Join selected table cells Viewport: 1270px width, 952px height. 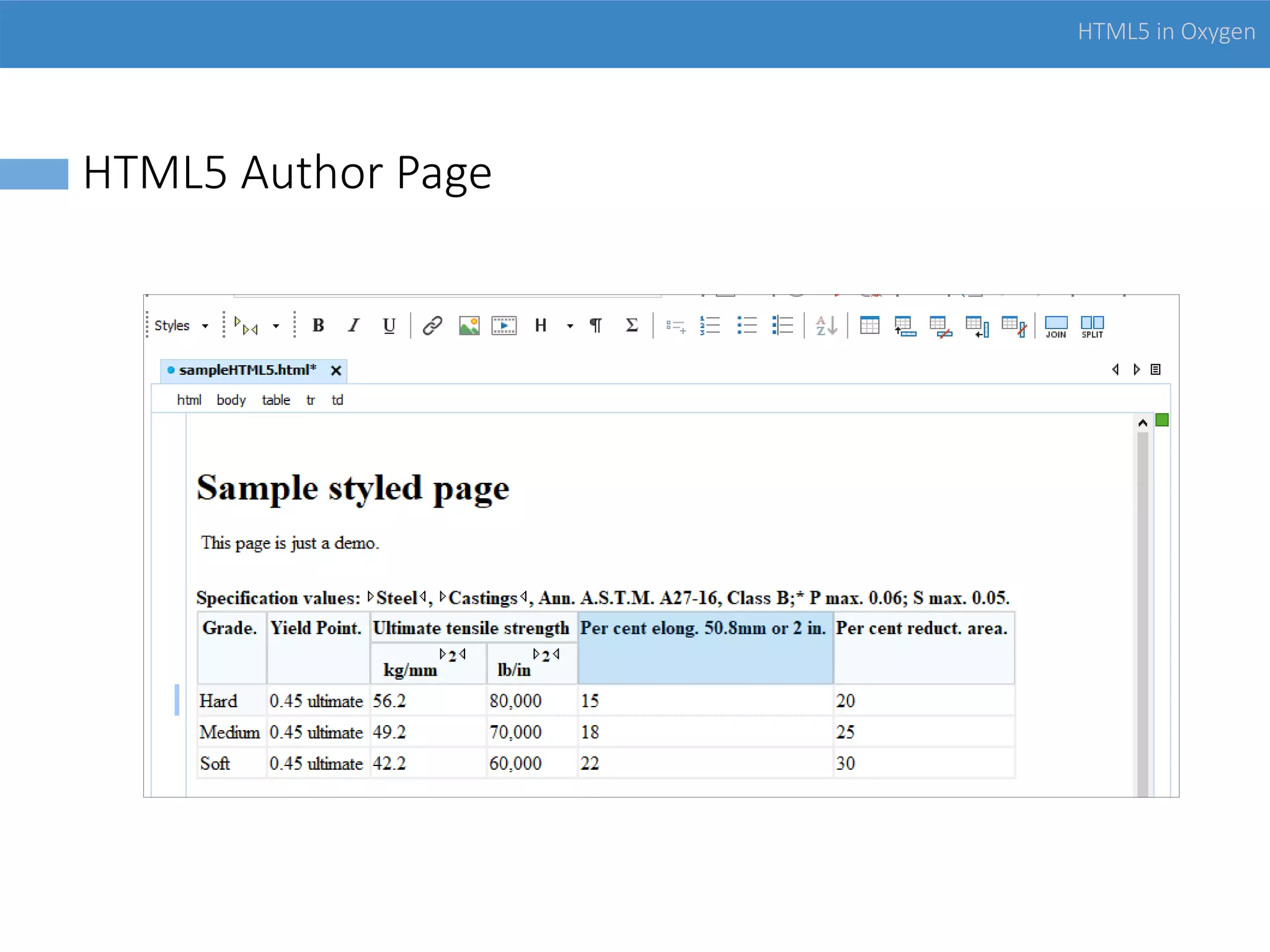[x=1056, y=327]
